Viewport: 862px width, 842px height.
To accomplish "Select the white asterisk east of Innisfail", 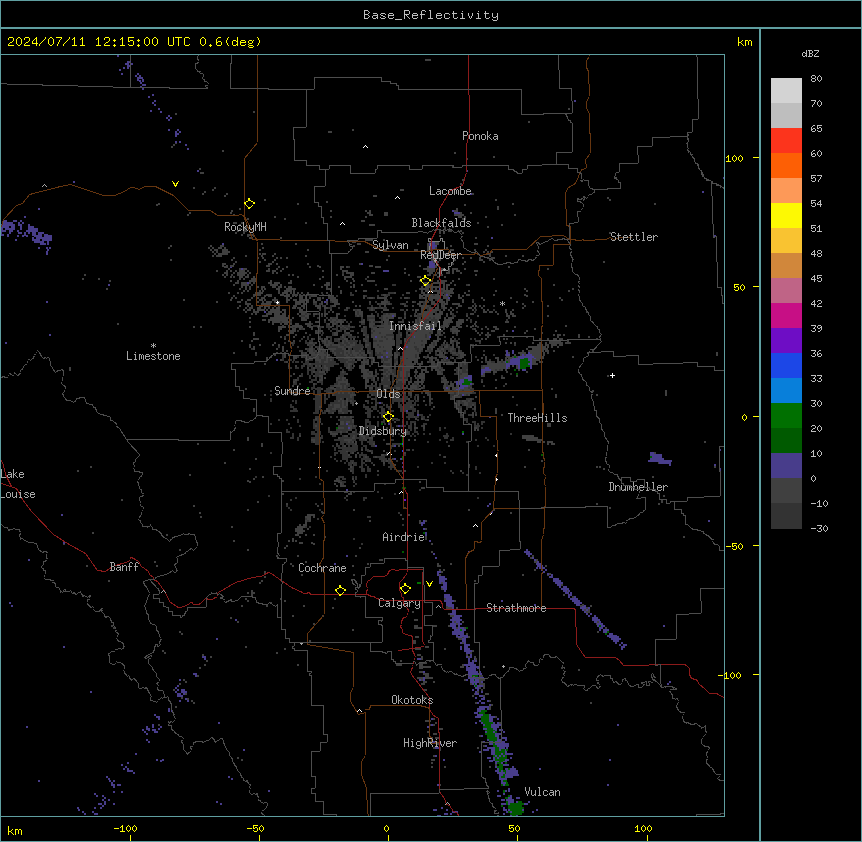I will (502, 303).
